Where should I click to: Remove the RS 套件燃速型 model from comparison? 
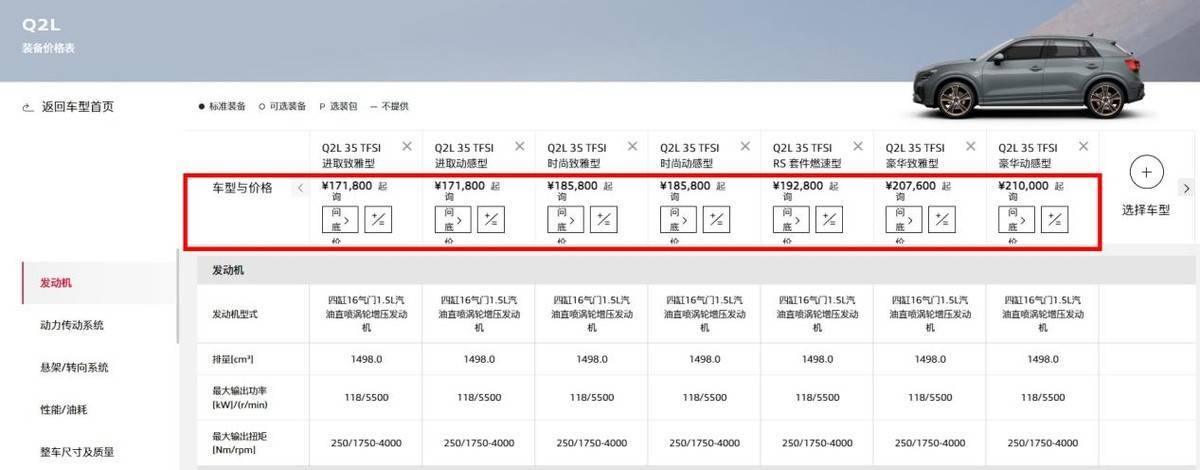(x=857, y=146)
